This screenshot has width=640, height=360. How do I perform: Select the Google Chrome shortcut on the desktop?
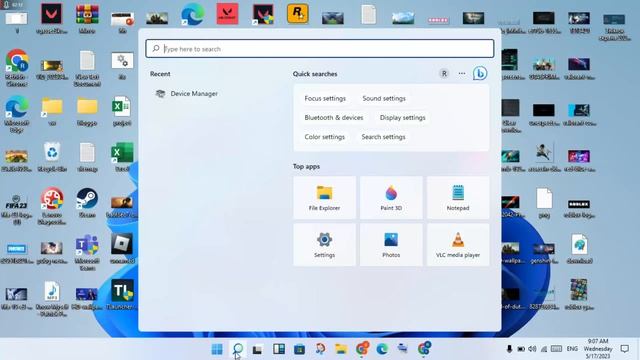17,67
